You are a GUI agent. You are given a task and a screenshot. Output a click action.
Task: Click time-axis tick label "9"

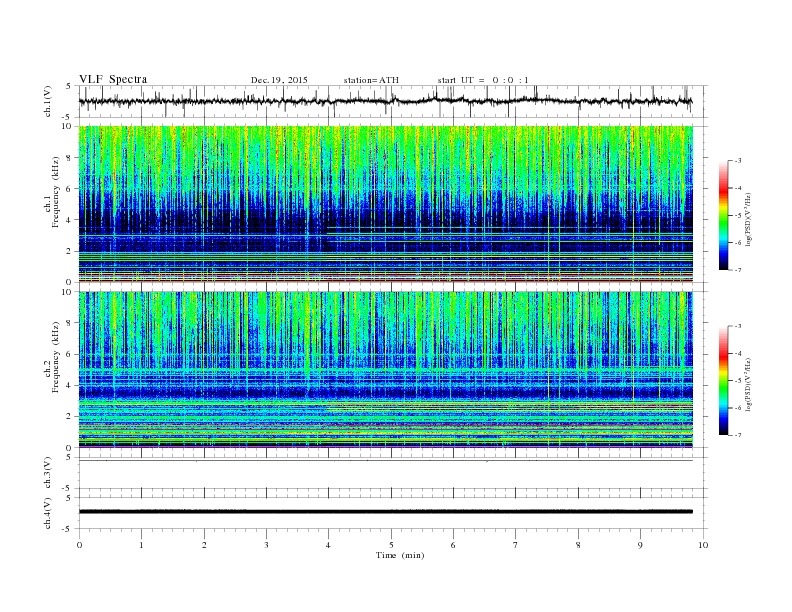click(640, 545)
